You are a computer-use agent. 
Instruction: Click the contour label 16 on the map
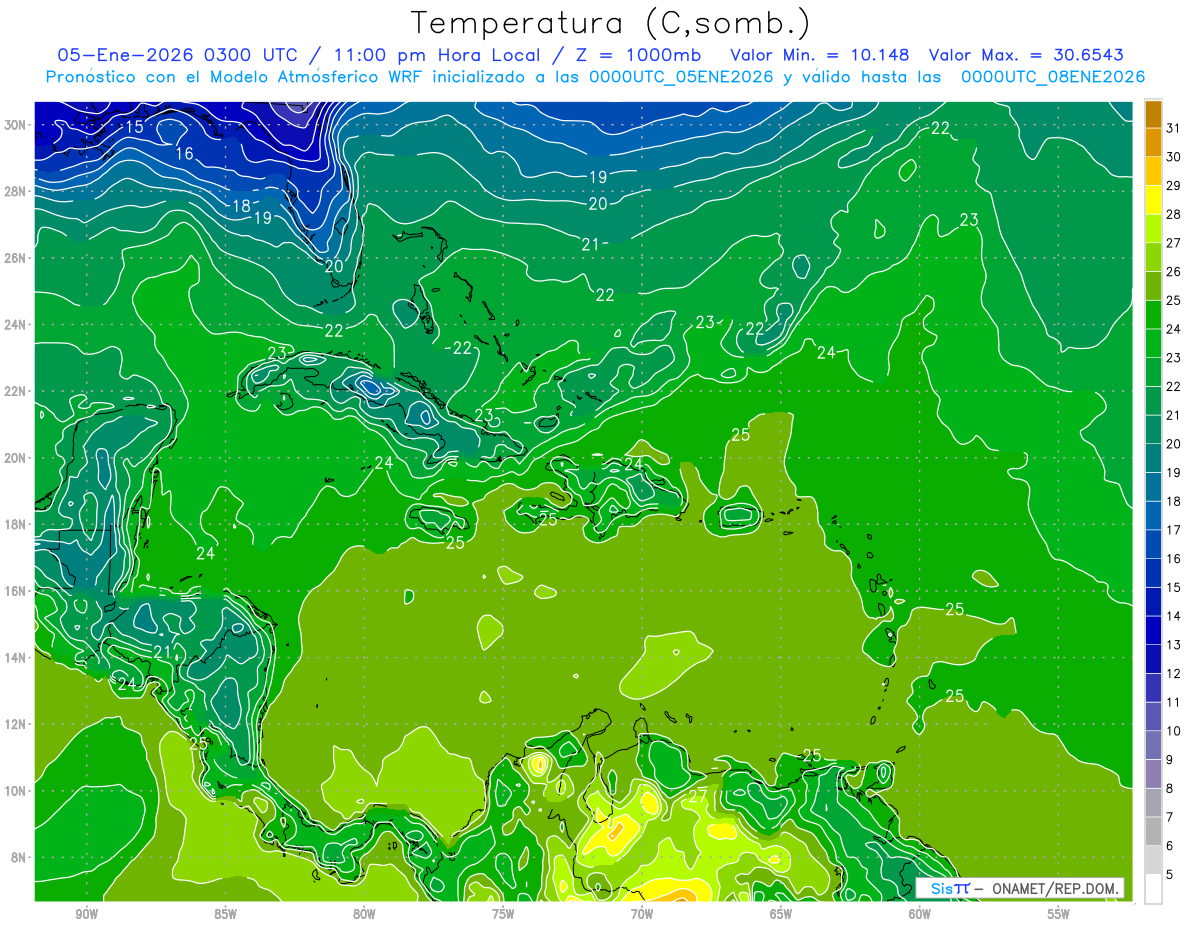(x=184, y=154)
